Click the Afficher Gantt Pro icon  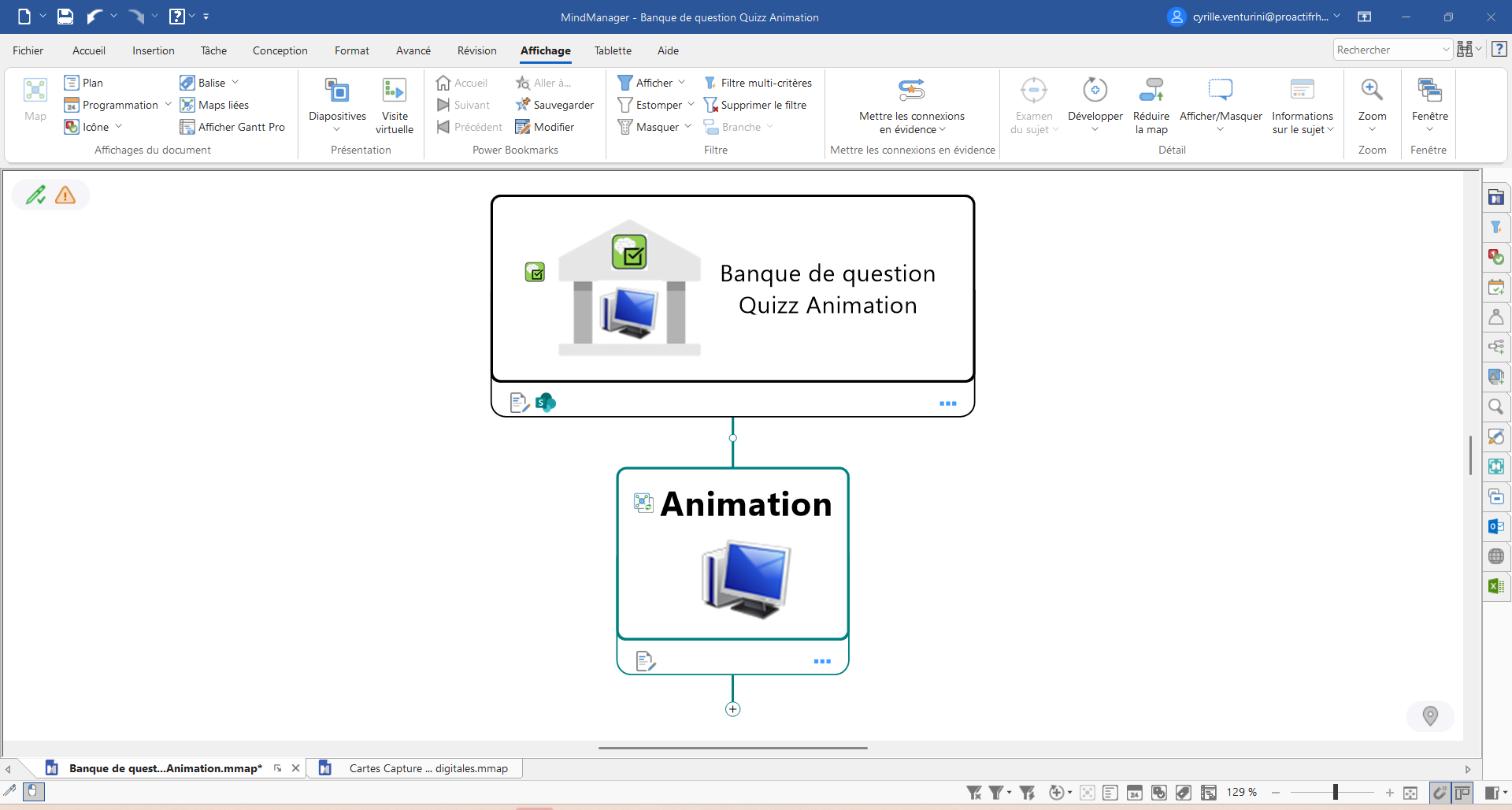pyautogui.click(x=187, y=127)
